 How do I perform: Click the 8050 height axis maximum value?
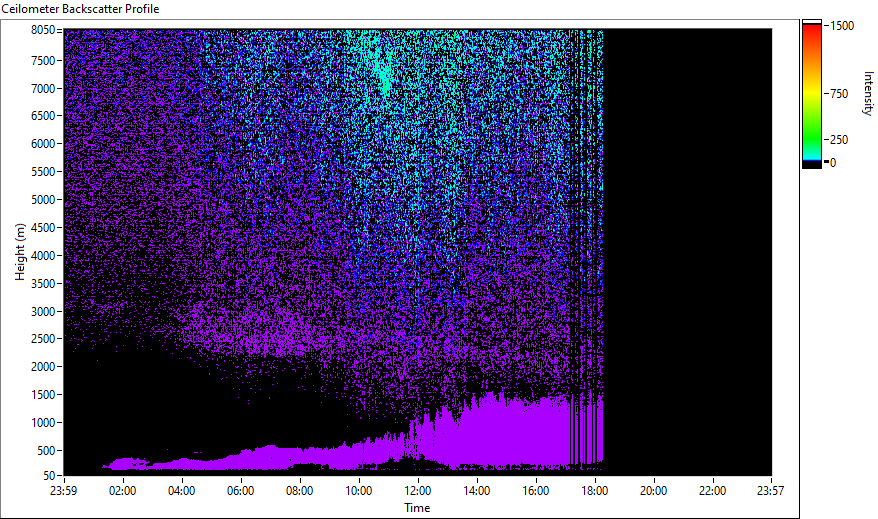43,30
